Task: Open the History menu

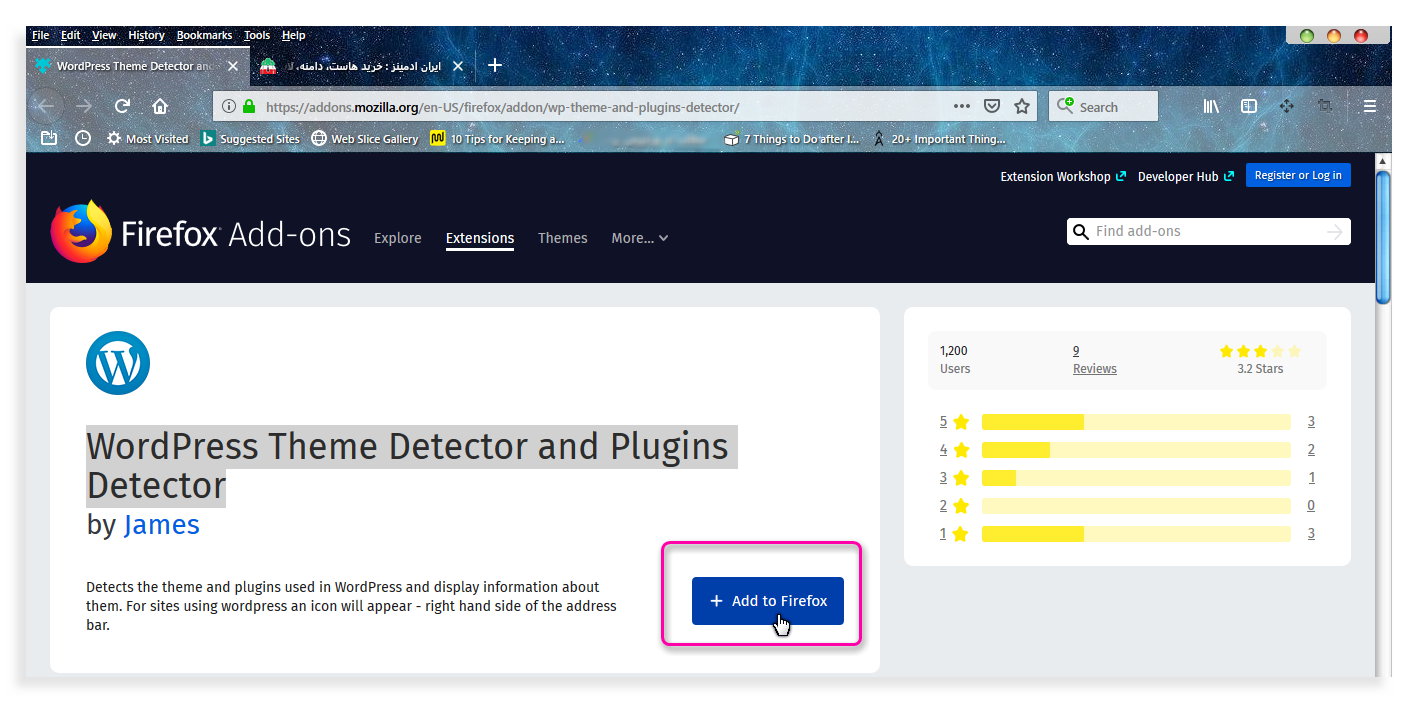Action: [146, 35]
